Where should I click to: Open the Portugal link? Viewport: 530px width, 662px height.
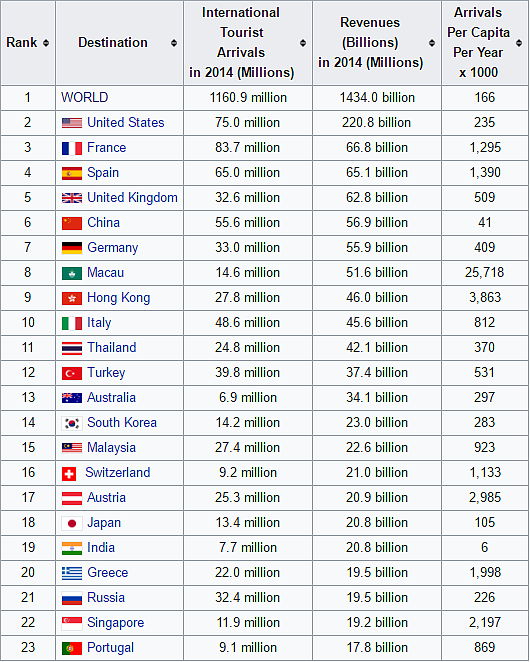click(110, 648)
